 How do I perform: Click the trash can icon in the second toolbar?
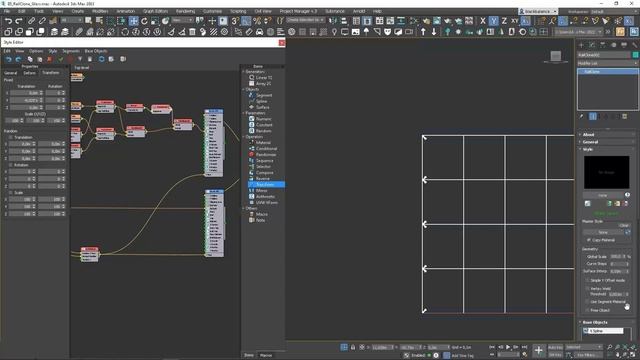tap(192, 31)
